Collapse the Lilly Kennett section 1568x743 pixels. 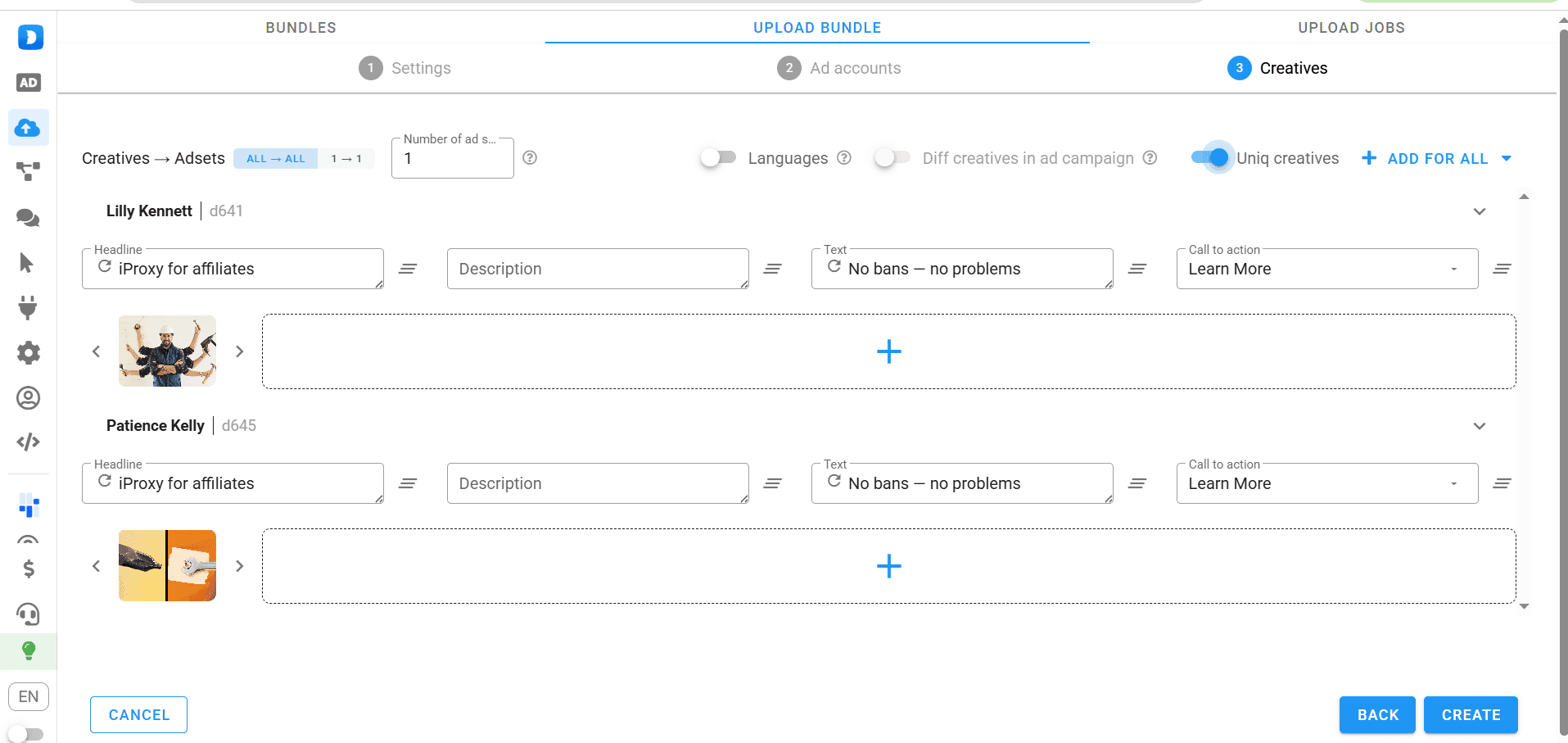(x=1479, y=211)
